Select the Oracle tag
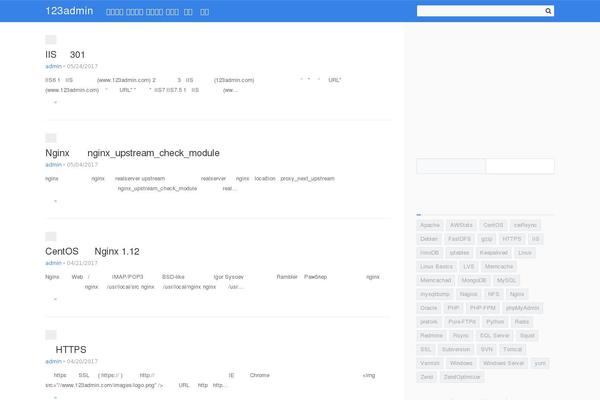600x400 pixels. point(429,308)
